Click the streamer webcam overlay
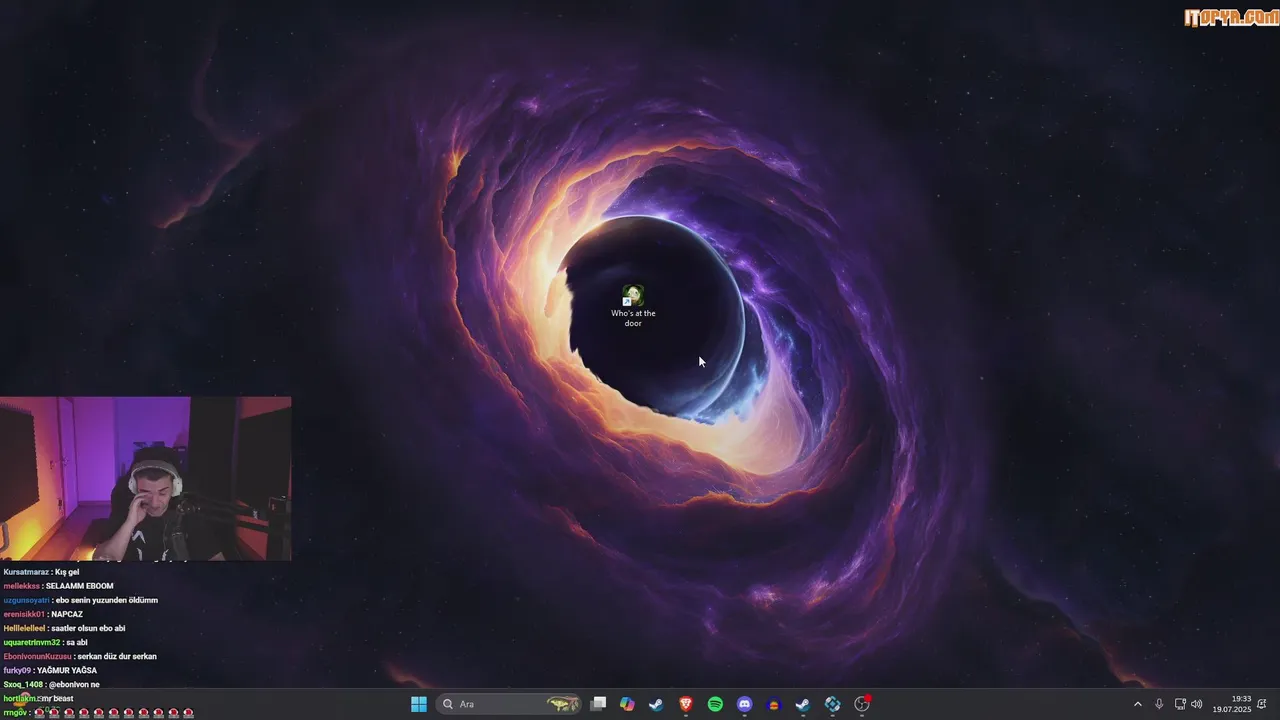The height and width of the screenshot is (720, 1280). tap(146, 479)
